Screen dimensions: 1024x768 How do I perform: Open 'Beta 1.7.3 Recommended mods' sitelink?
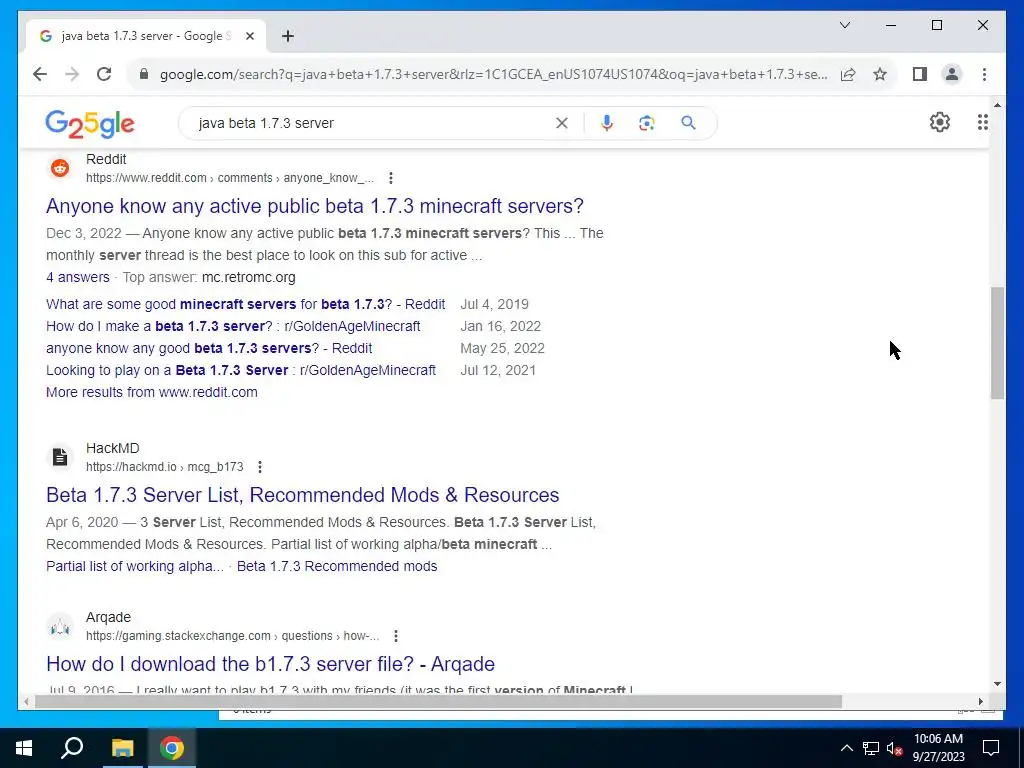[337, 566]
